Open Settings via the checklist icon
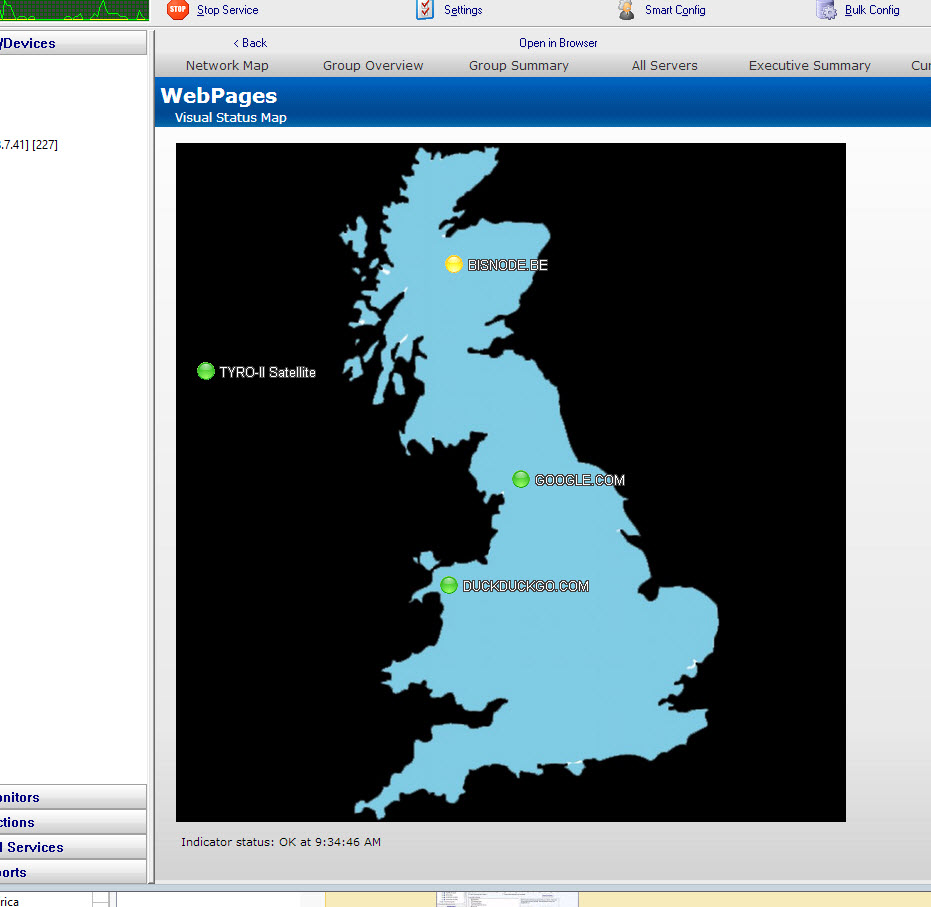The width and height of the screenshot is (931, 907). coord(425,10)
